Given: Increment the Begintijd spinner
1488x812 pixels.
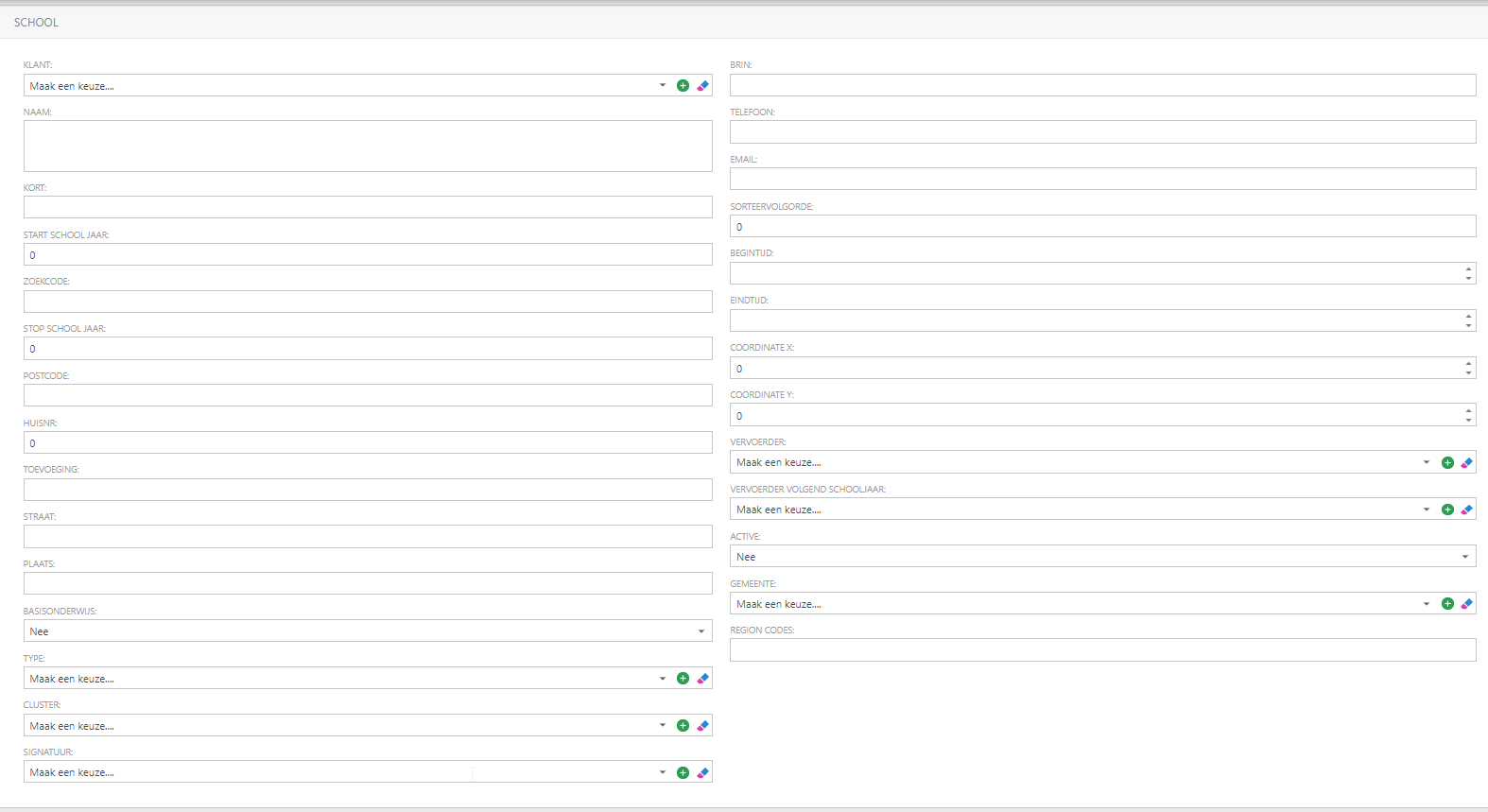Looking at the screenshot, I should click(x=1468, y=268).
